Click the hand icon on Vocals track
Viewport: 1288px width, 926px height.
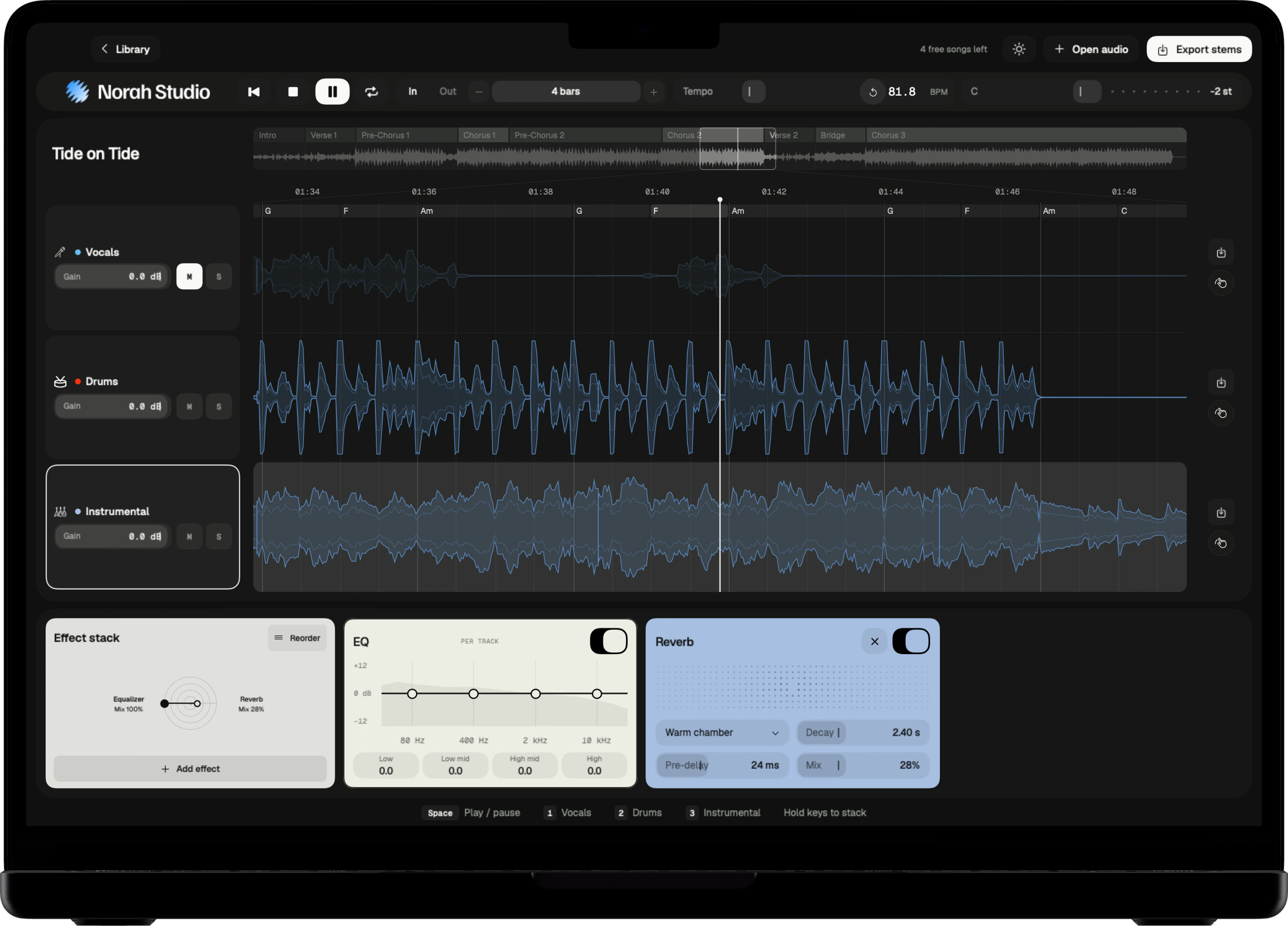(x=1221, y=283)
